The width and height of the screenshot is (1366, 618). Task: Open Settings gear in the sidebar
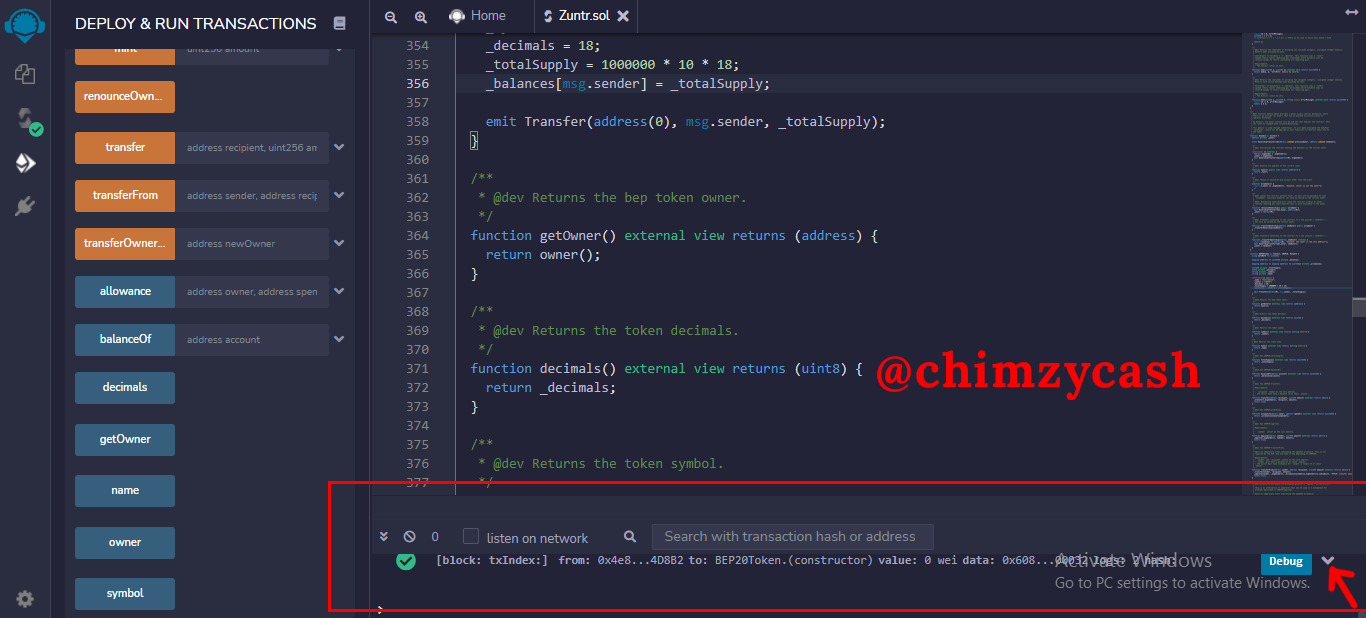25,599
